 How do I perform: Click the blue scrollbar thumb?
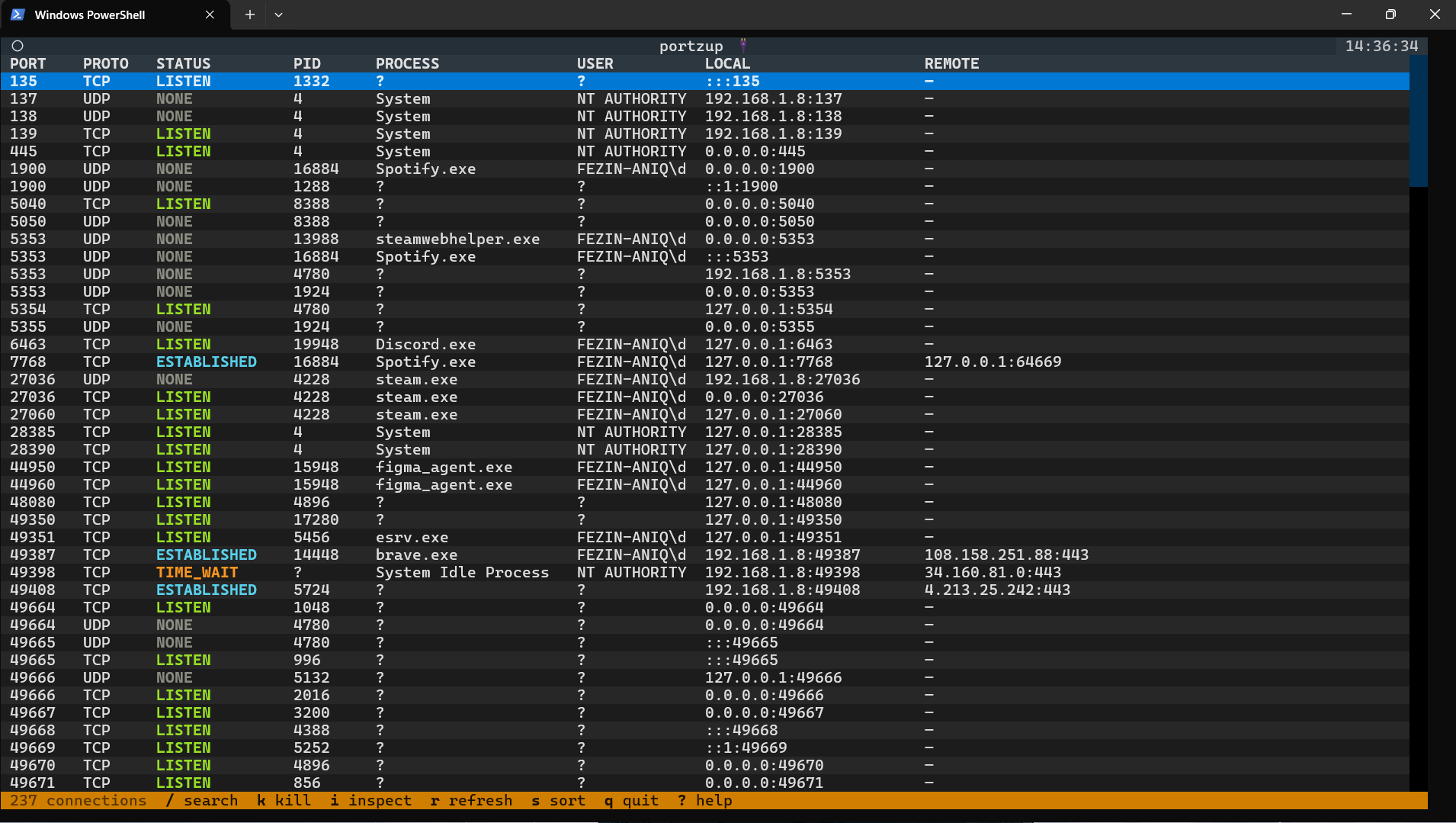click(1418, 121)
